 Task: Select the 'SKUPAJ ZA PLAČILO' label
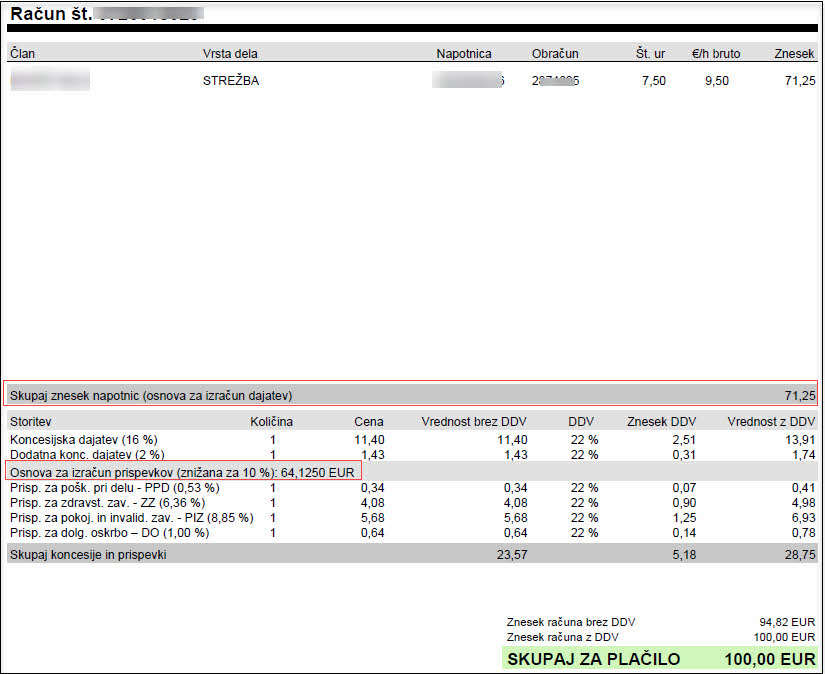click(593, 659)
